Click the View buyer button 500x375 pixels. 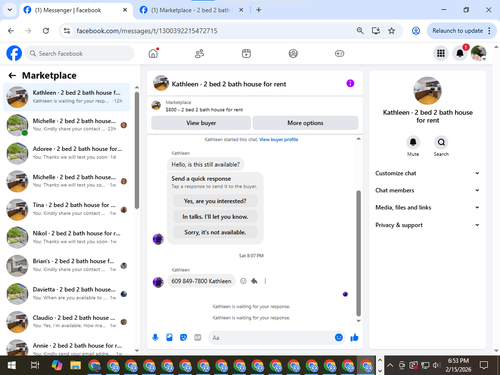(x=201, y=123)
